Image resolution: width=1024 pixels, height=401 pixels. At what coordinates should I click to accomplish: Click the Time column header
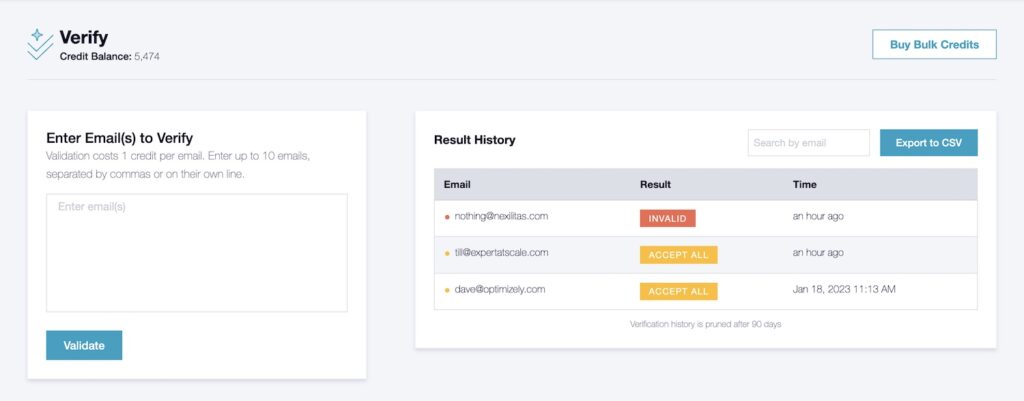[805, 185]
